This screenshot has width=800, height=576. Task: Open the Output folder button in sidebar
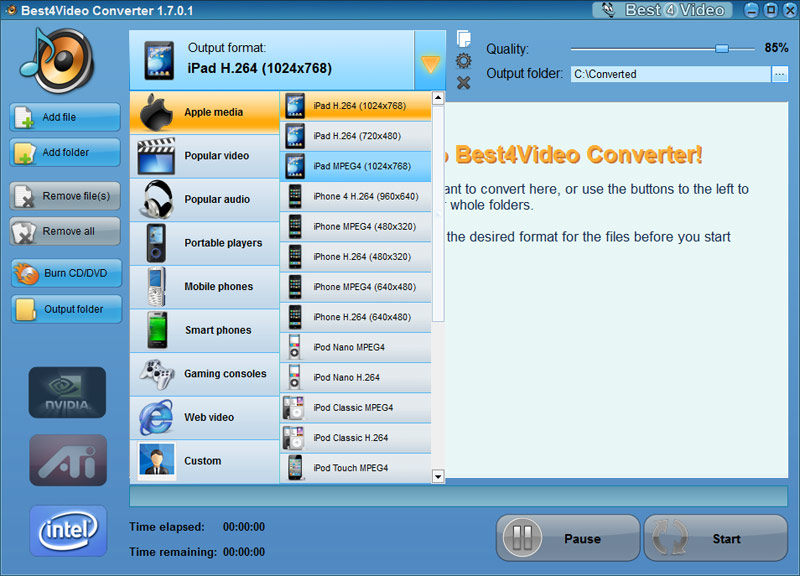point(66,309)
